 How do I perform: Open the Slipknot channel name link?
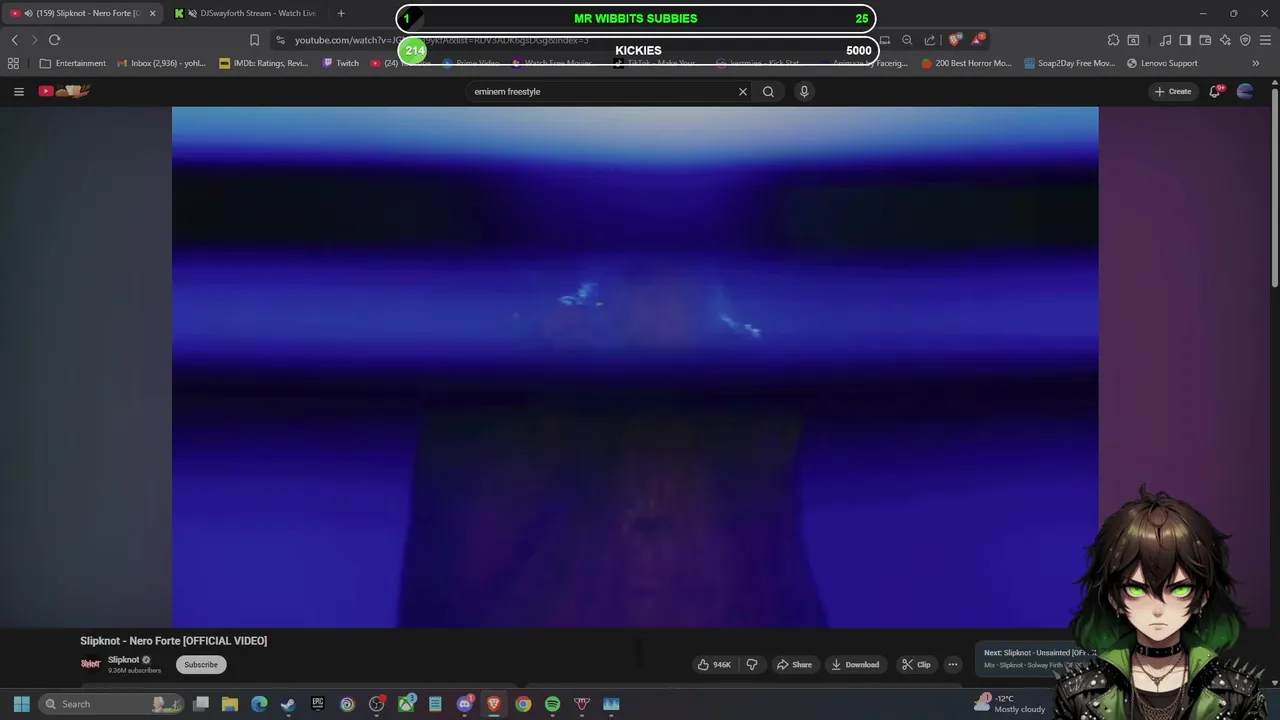tap(123, 660)
